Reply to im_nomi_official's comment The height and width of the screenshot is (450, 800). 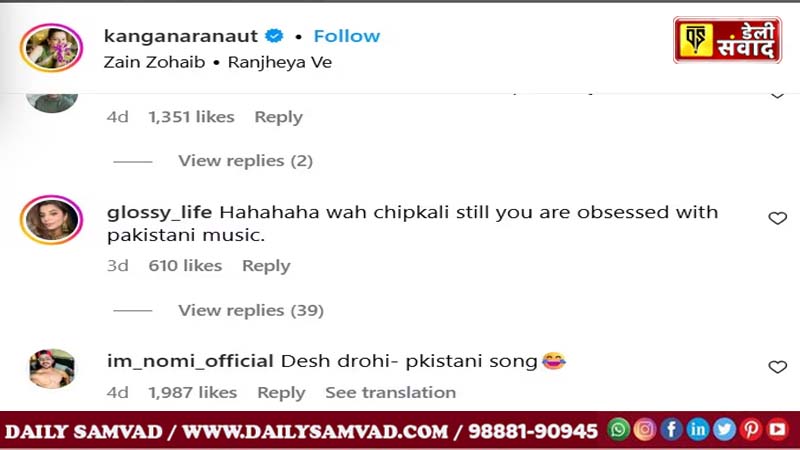[281, 392]
